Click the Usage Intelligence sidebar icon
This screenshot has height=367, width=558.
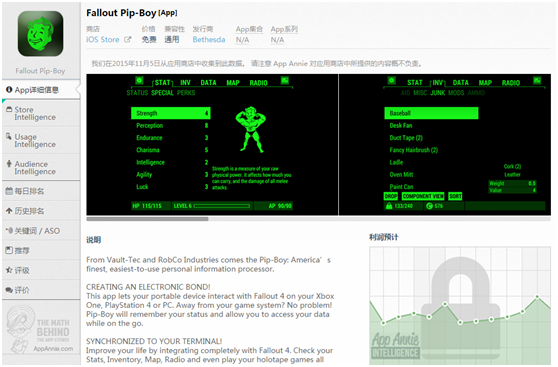9,136
